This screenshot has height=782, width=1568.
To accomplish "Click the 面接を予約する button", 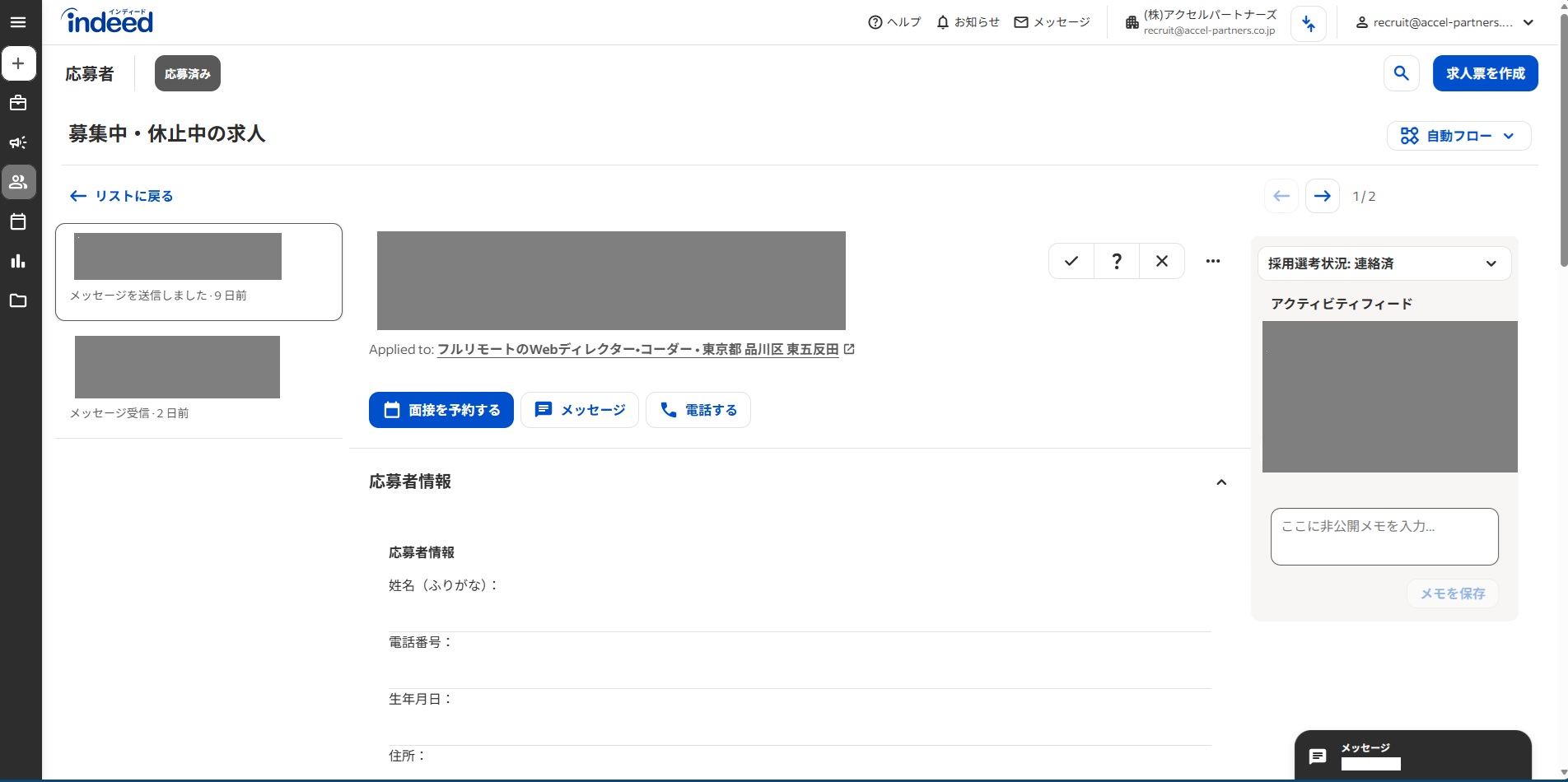I will click(441, 410).
